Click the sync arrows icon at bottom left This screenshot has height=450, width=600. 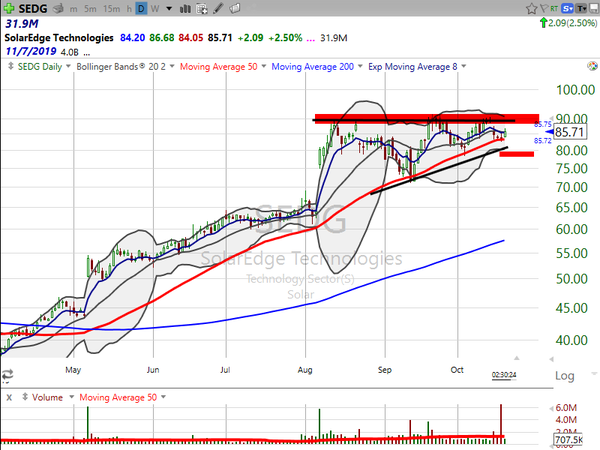[7, 374]
